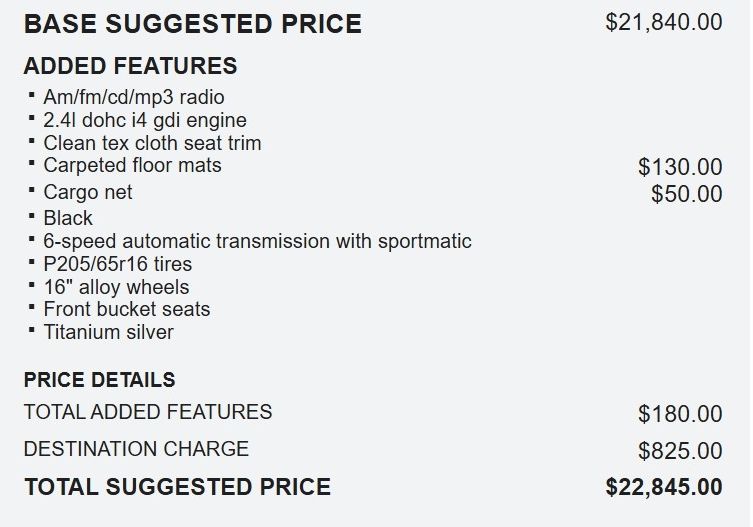Click the Cargo net feature
753x527 pixels.
88,192
